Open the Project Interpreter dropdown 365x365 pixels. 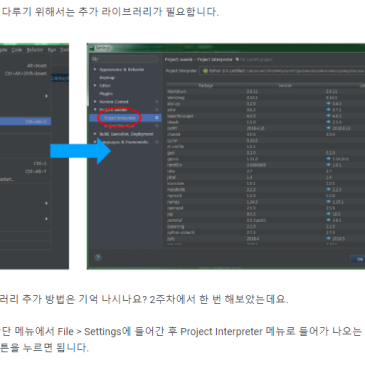click(x=282, y=71)
